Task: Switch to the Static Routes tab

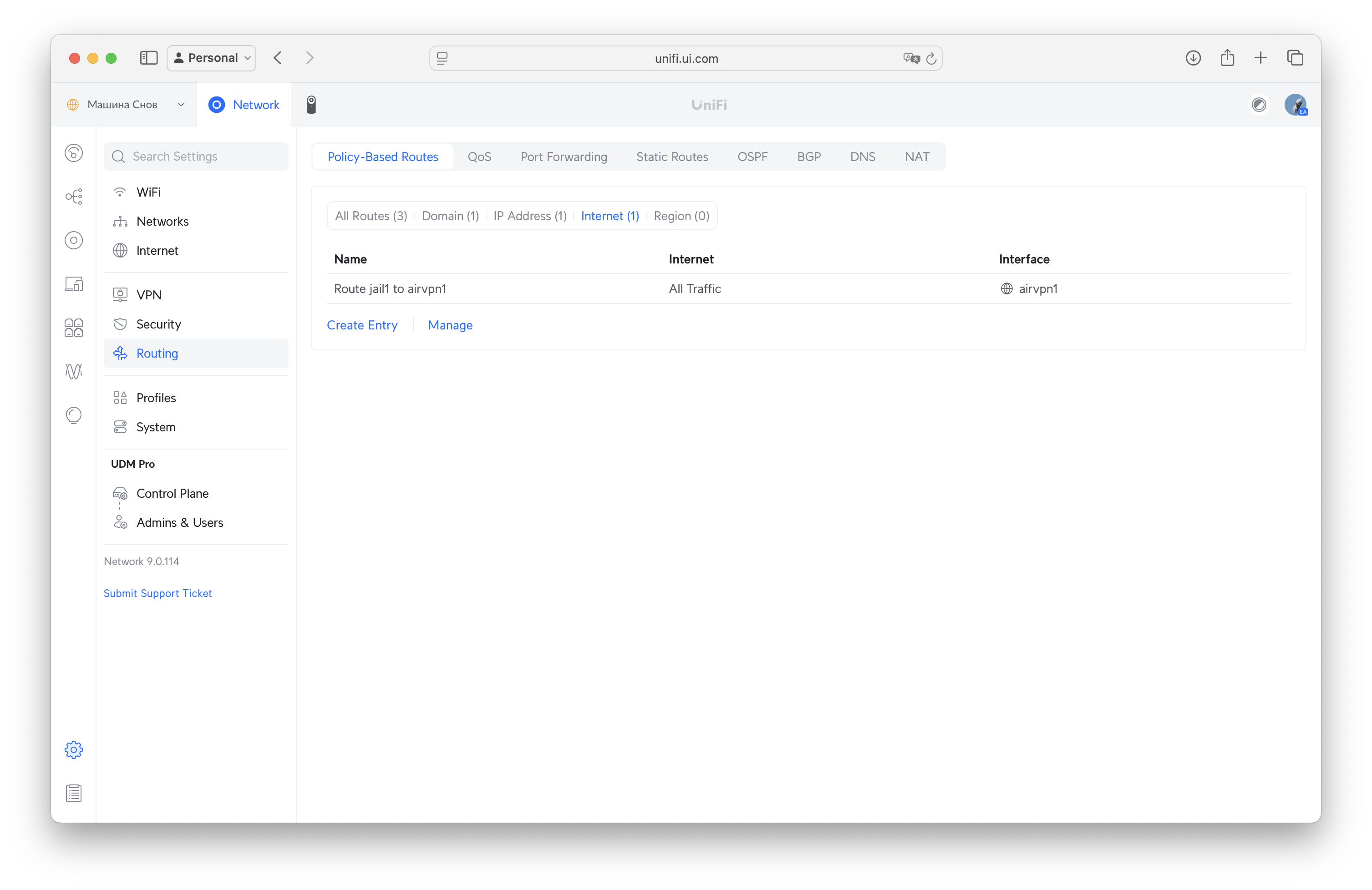Action: pos(671,156)
